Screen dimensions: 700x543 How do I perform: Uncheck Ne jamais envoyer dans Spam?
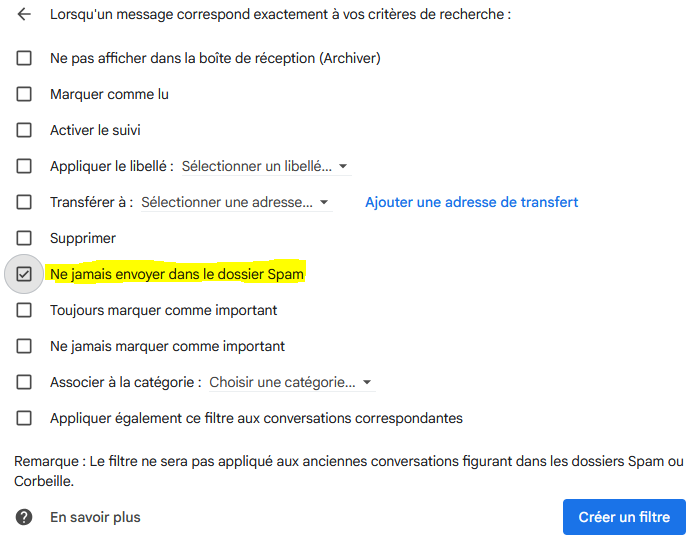pyautogui.click(x=24, y=274)
